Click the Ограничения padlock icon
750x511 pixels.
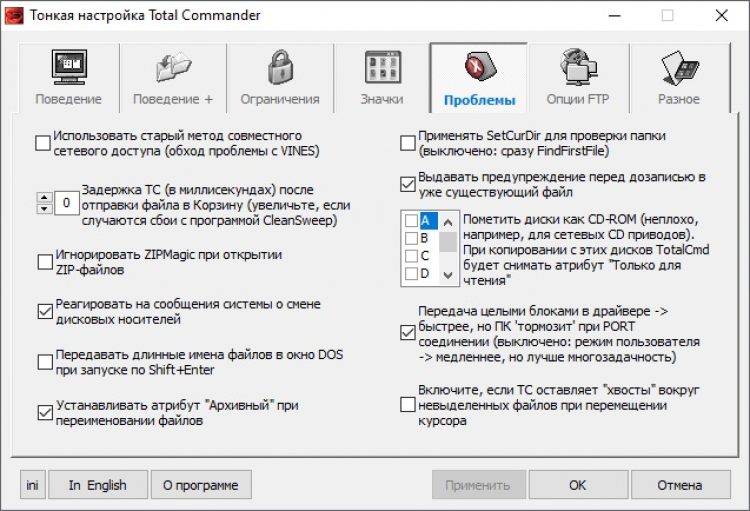[279, 68]
